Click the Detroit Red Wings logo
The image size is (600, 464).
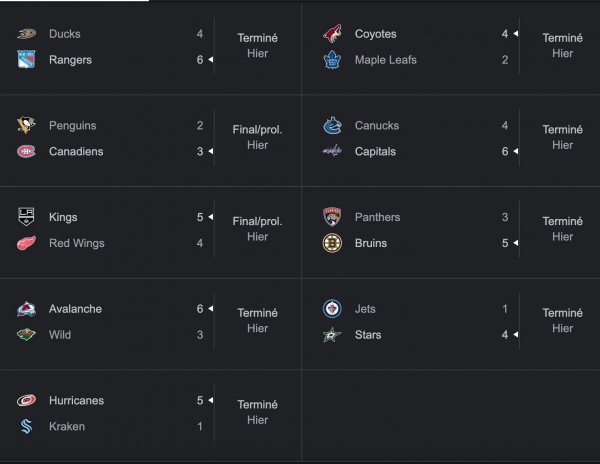26,243
